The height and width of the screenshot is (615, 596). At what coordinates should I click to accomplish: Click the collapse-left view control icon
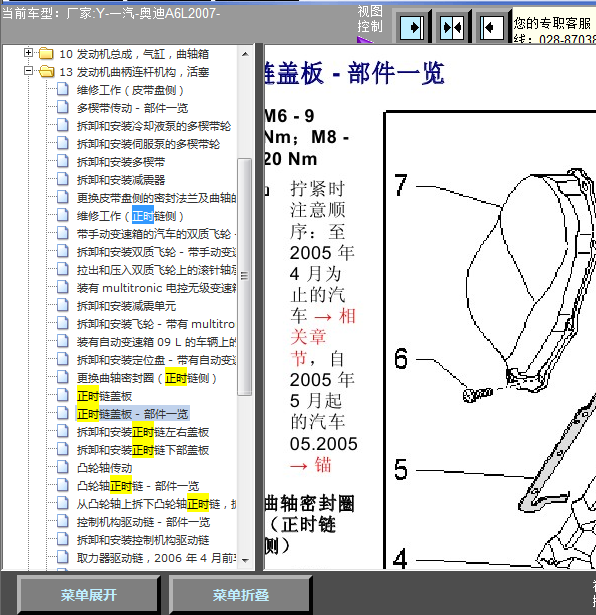492,27
